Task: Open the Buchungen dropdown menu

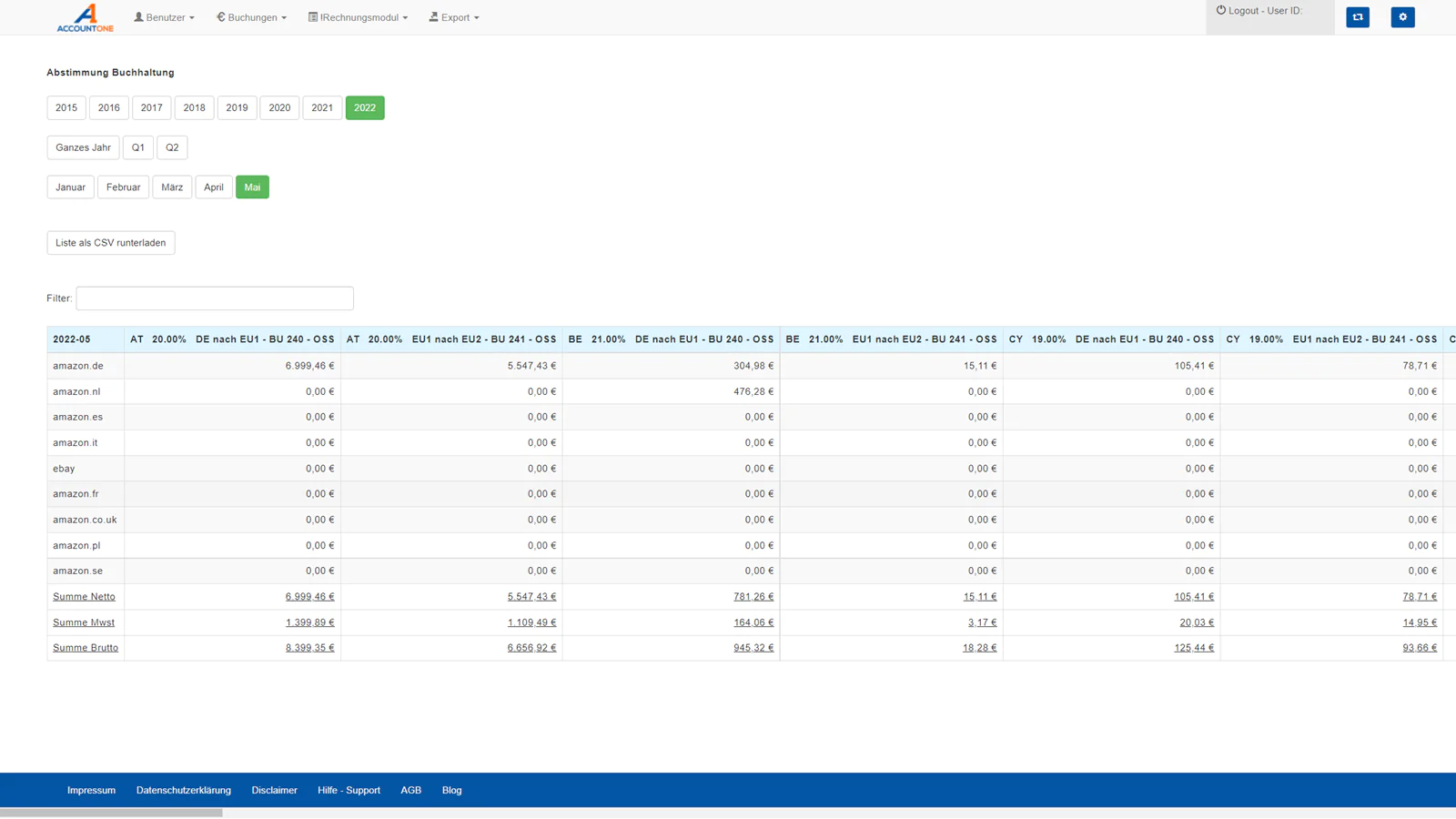Action: [251, 17]
